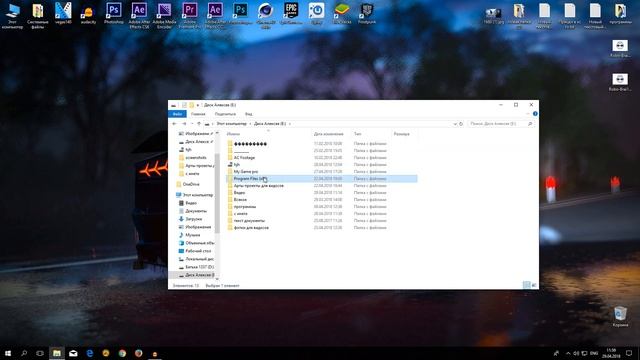
Task: Launch Adobe After Effects CS6 shortcut
Action: tap(139, 16)
